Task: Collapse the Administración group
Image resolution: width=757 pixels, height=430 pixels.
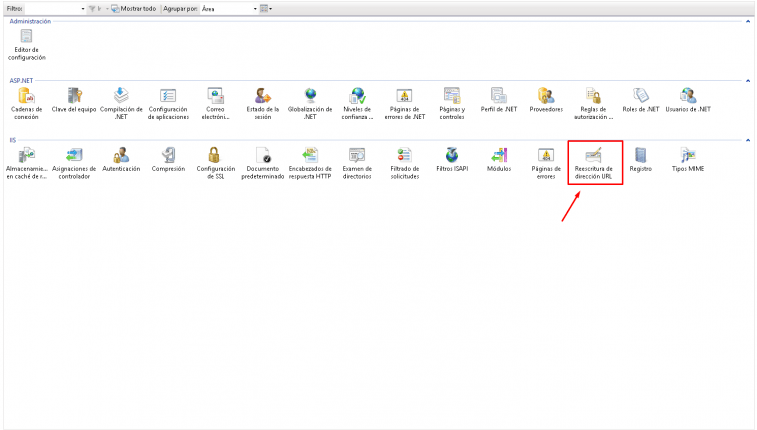Action: click(748, 21)
